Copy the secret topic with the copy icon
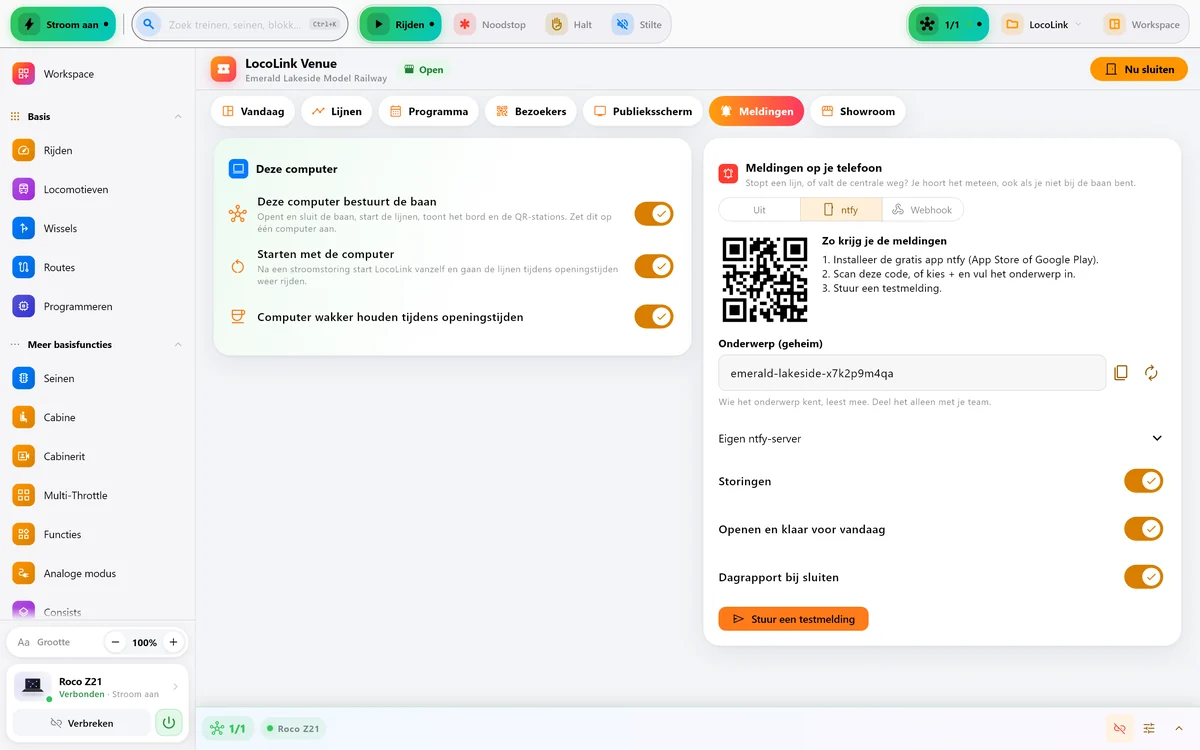 (x=1121, y=373)
